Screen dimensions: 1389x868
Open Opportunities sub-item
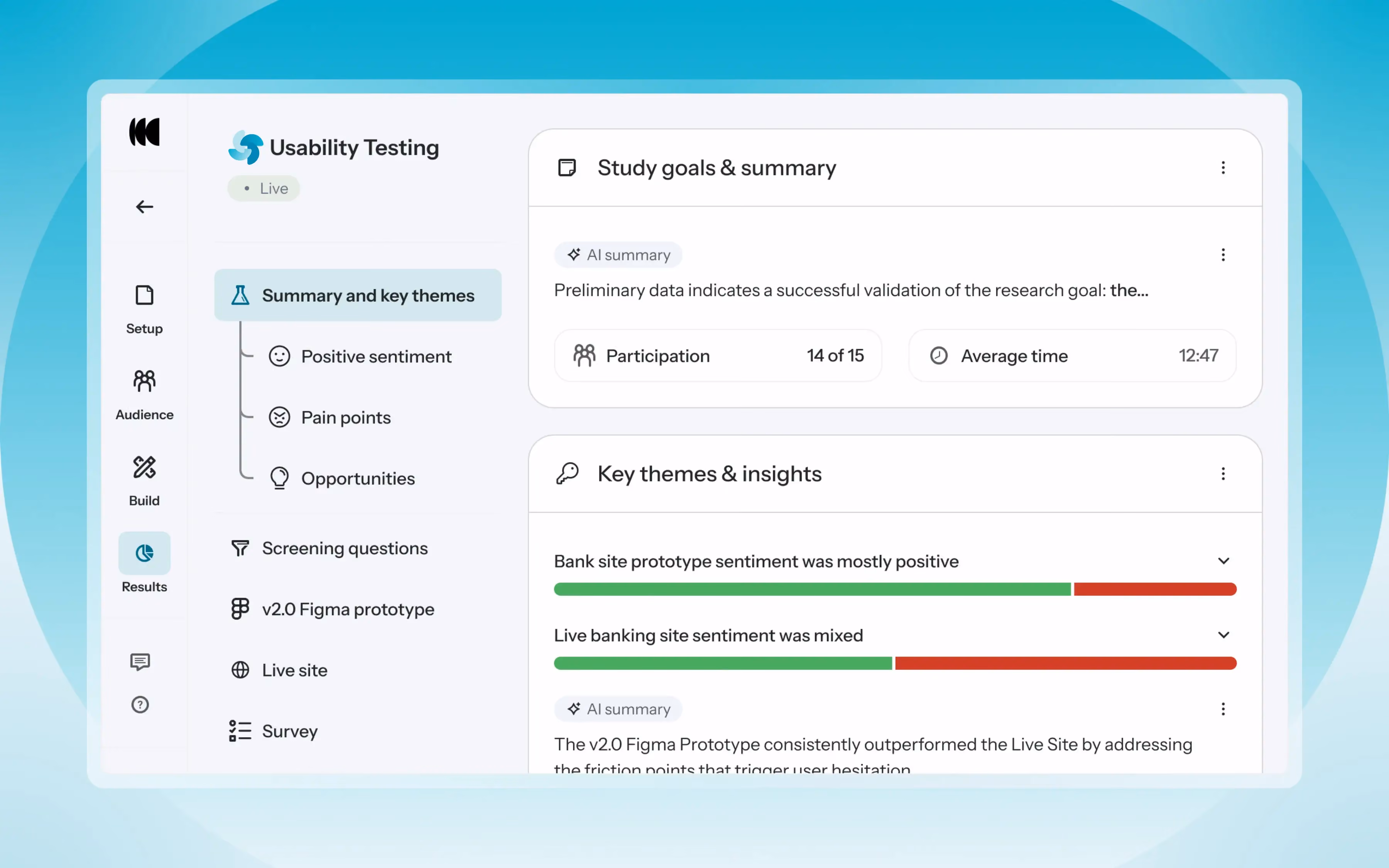pos(342,478)
